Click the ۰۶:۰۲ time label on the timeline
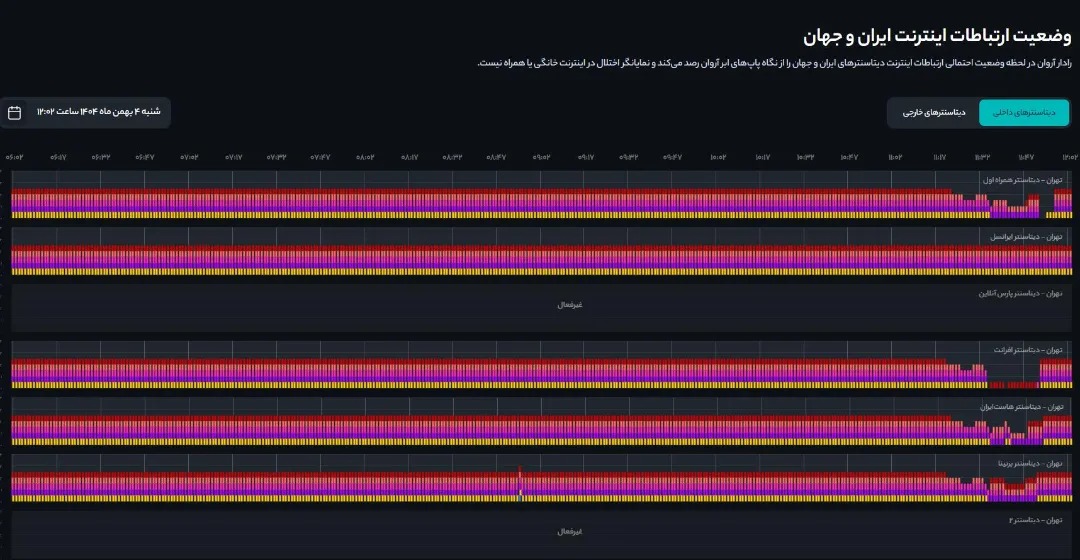1080x560 pixels. click(x=15, y=157)
